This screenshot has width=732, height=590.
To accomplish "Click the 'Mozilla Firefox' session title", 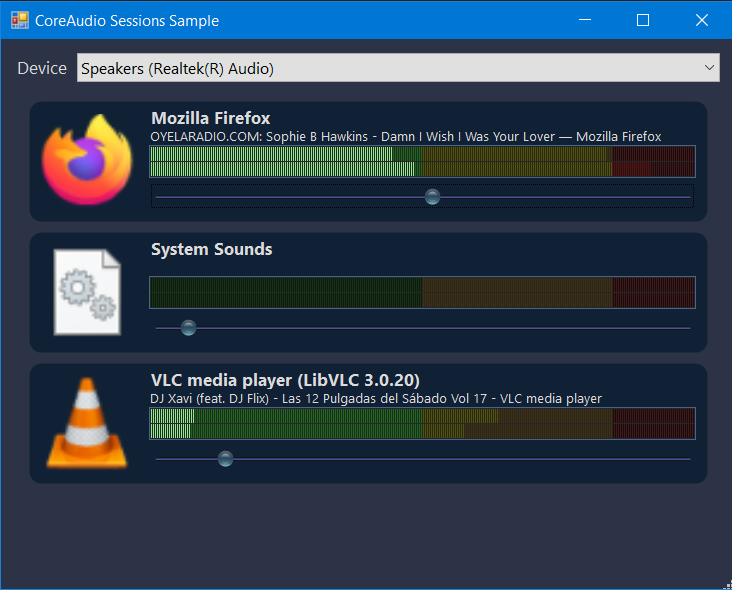I will pyautogui.click(x=211, y=118).
